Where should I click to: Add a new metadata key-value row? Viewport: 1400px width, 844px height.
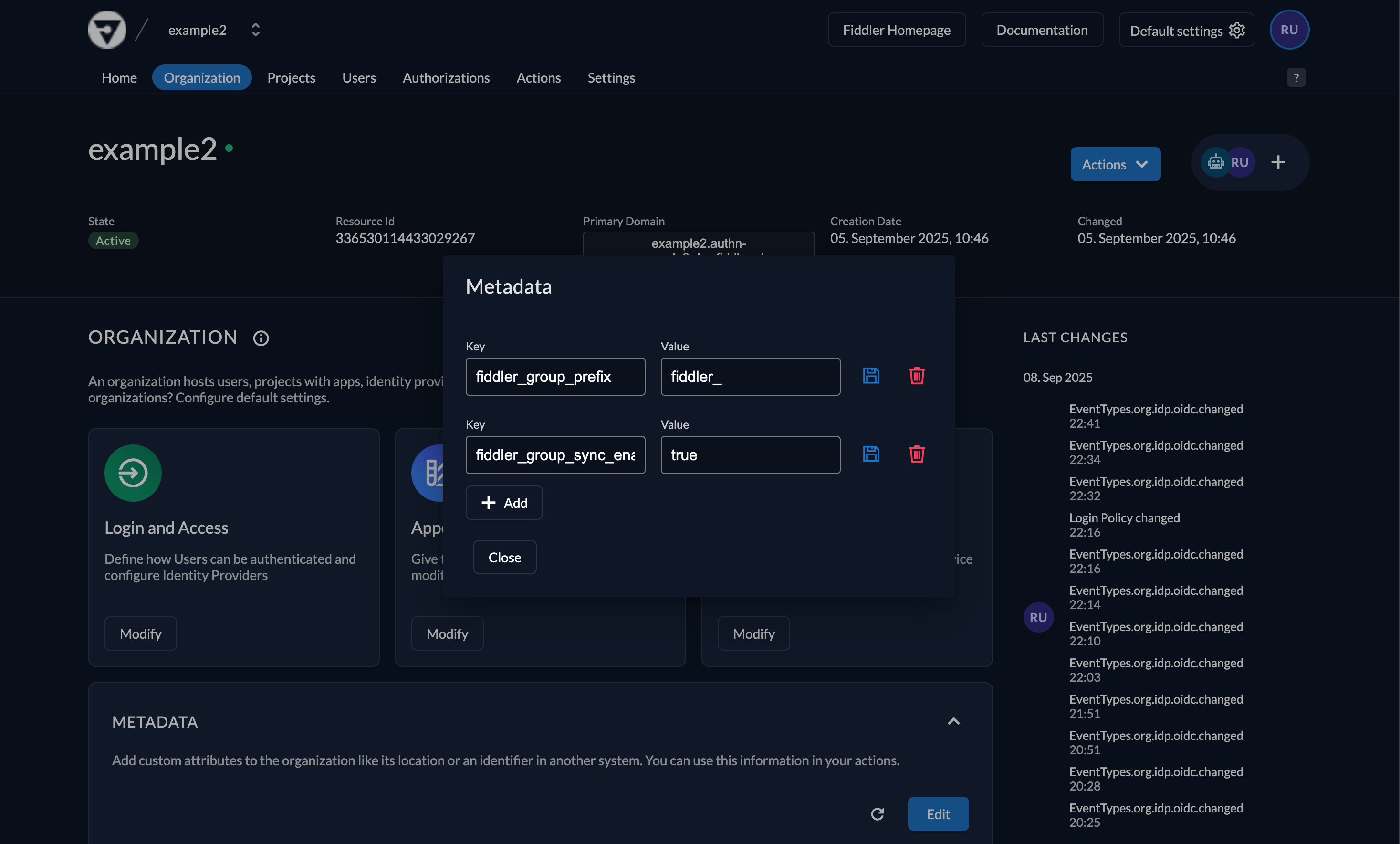tap(503, 502)
